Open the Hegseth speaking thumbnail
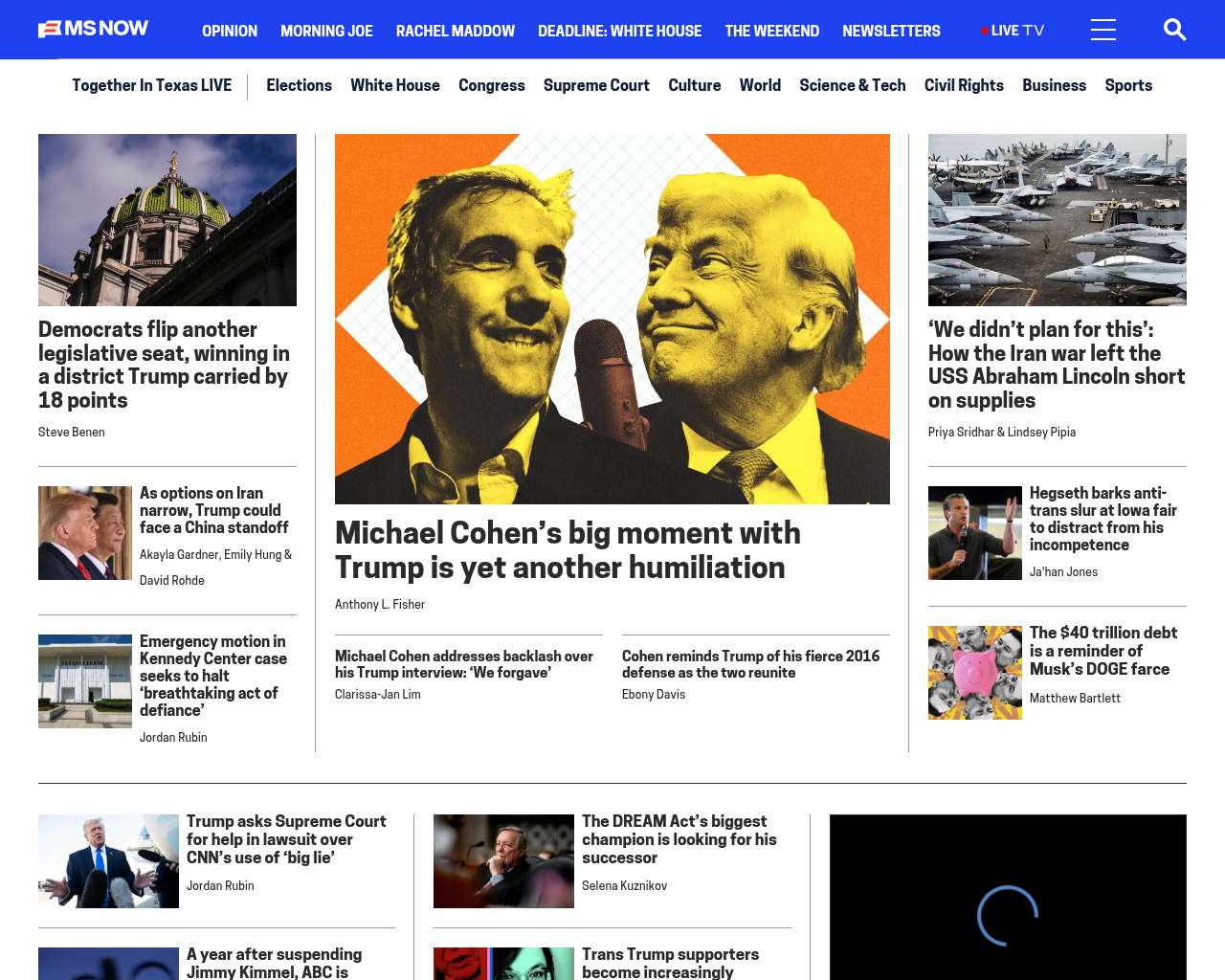 (975, 533)
